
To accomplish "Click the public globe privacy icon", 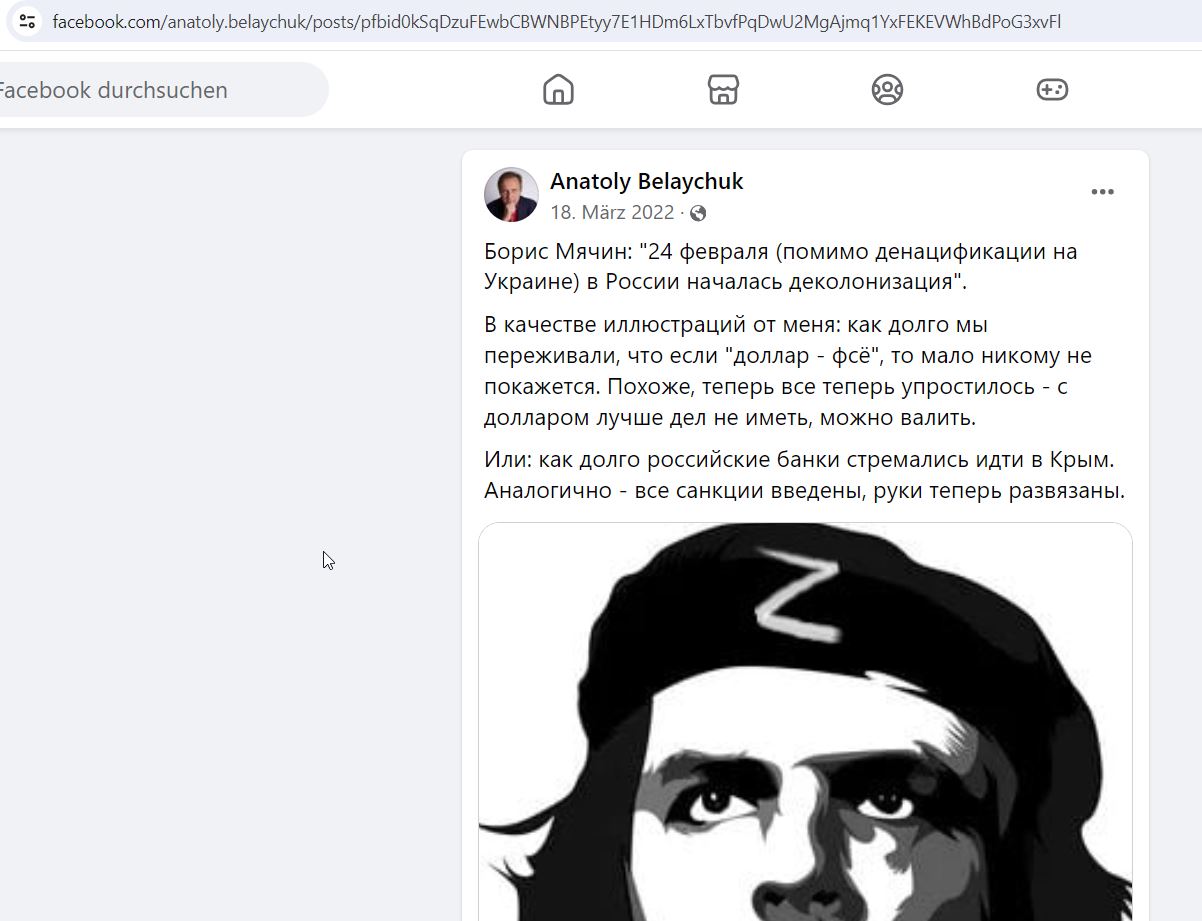I will [698, 213].
